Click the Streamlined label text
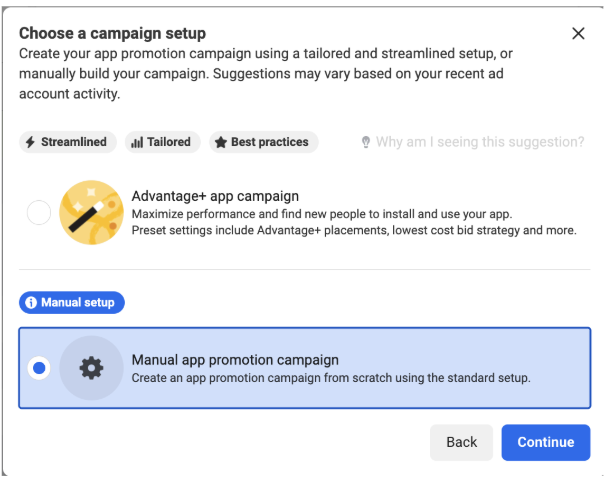613x496 pixels. pyautogui.click(x=74, y=142)
